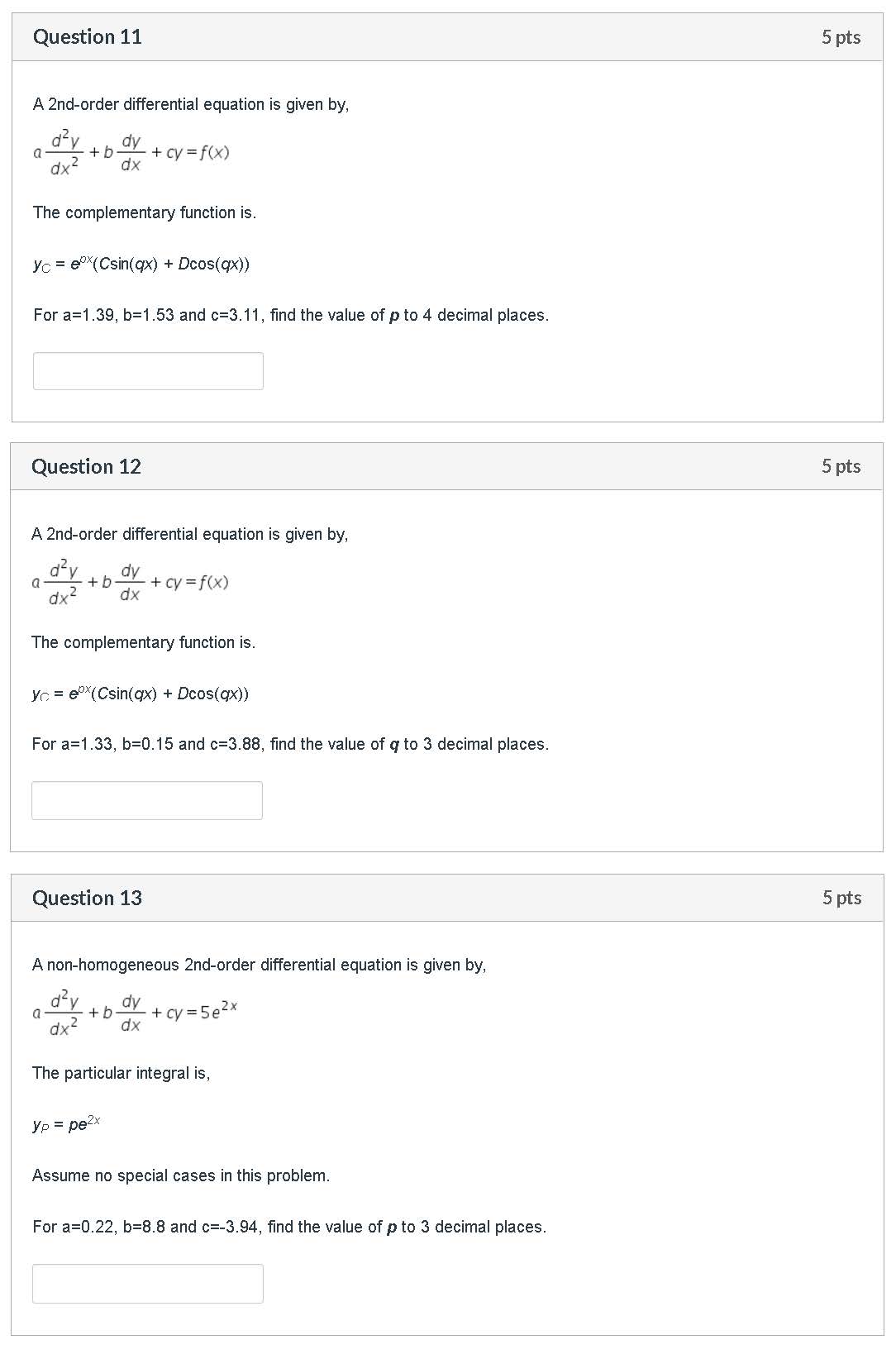Click the differential equation image in Question 11
This screenshot has height=1354, width=896.
point(131,153)
